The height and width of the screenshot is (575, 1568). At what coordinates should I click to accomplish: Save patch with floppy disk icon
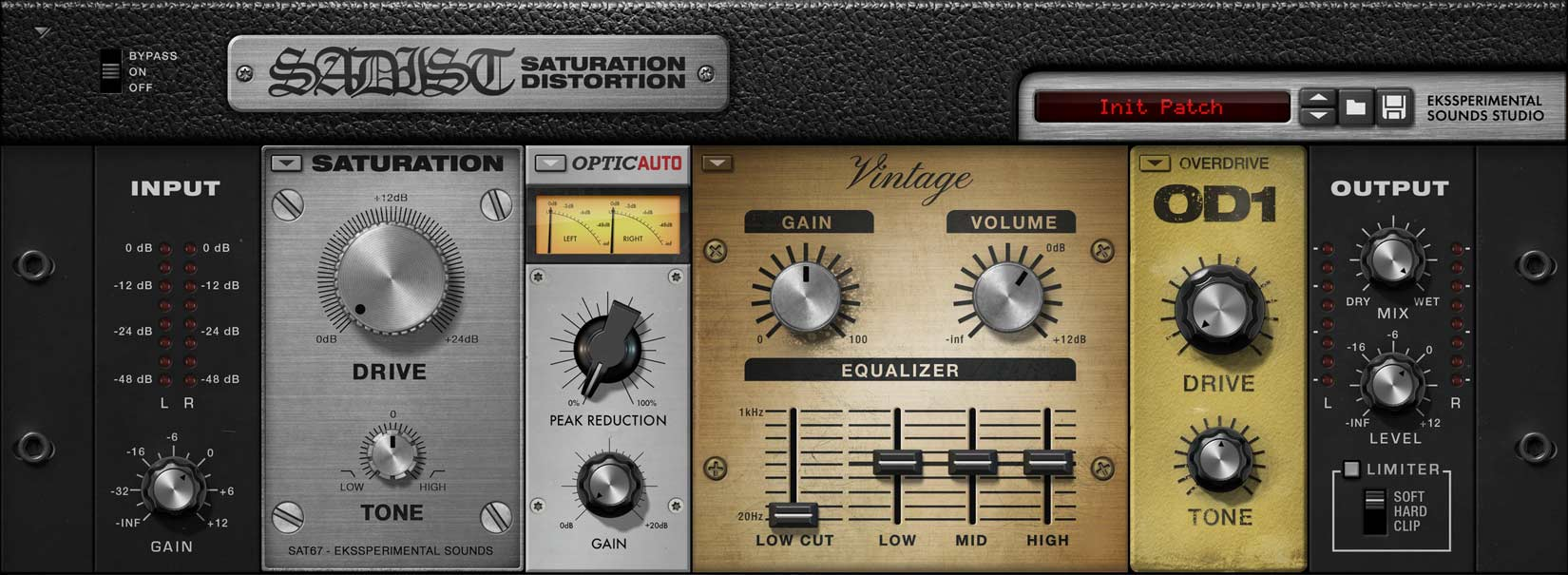pyautogui.click(x=1393, y=107)
